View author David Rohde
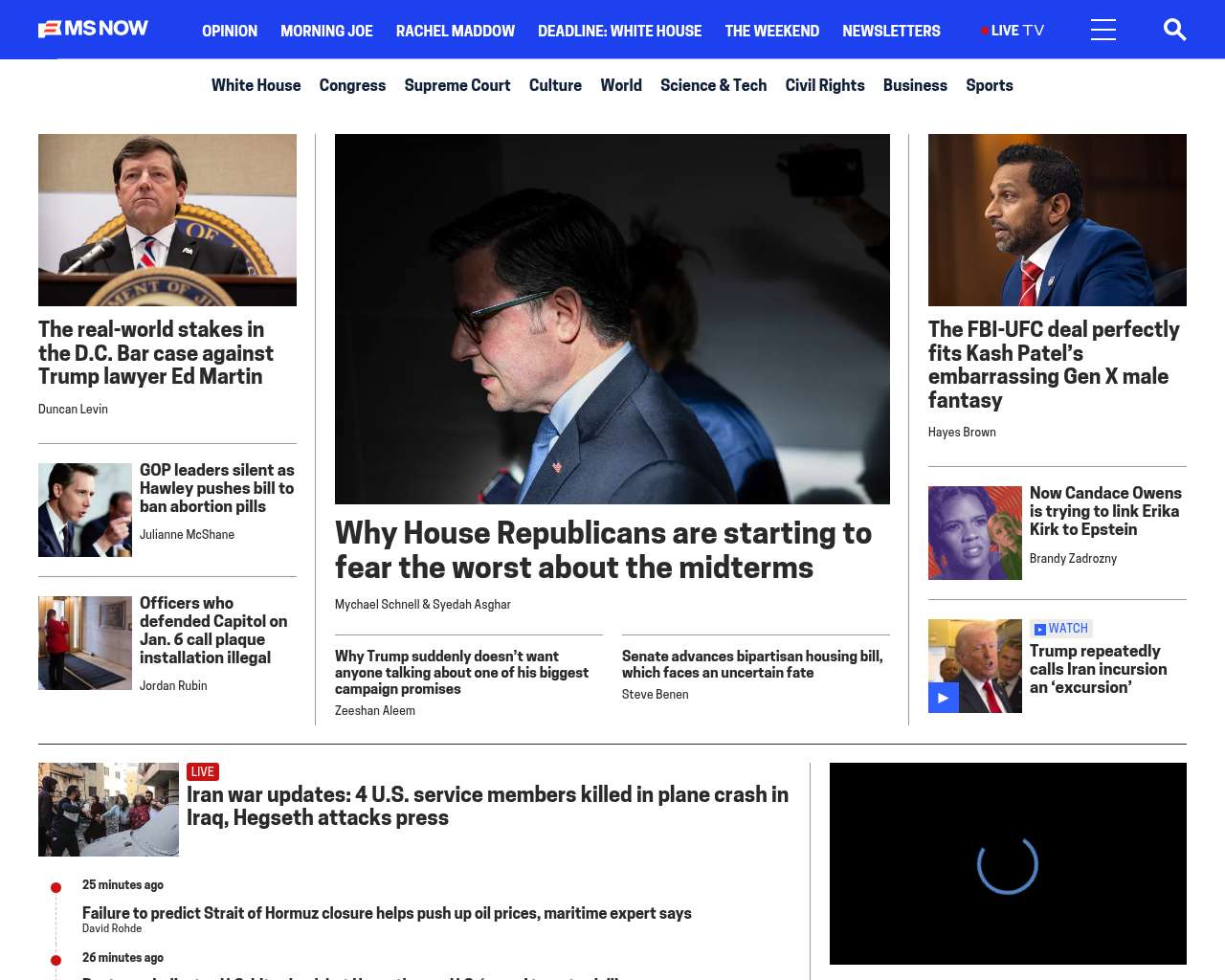1225x980 pixels. [x=112, y=928]
